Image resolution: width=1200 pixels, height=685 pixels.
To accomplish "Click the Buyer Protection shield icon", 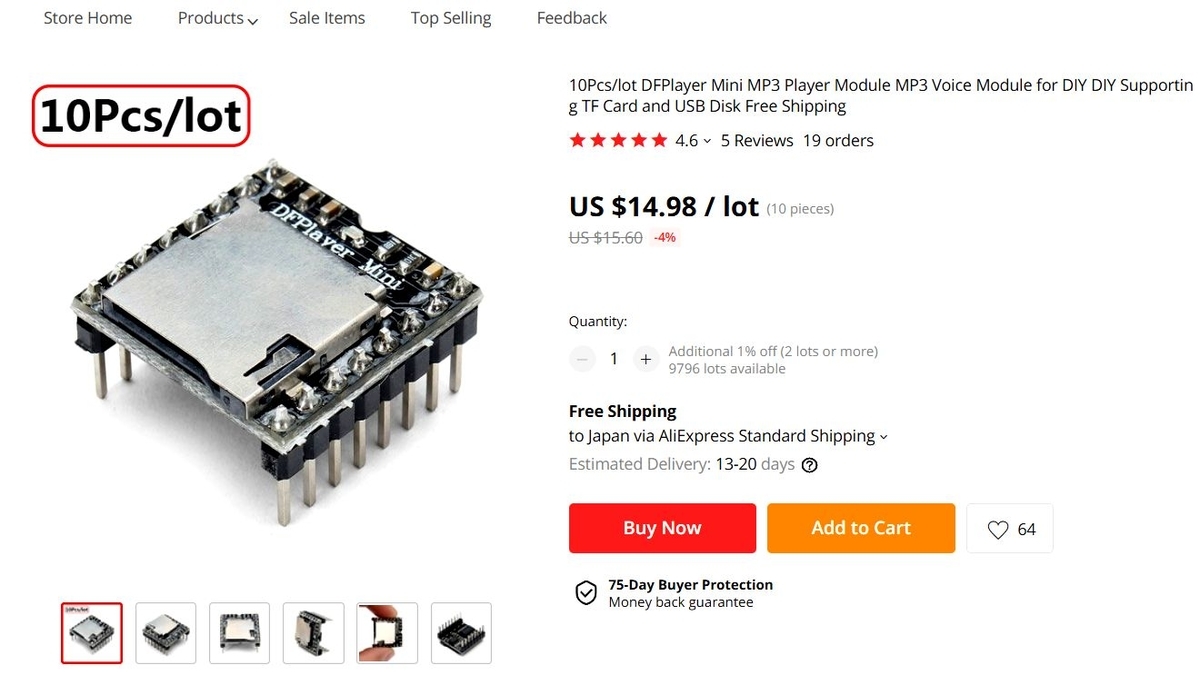I will [586, 593].
